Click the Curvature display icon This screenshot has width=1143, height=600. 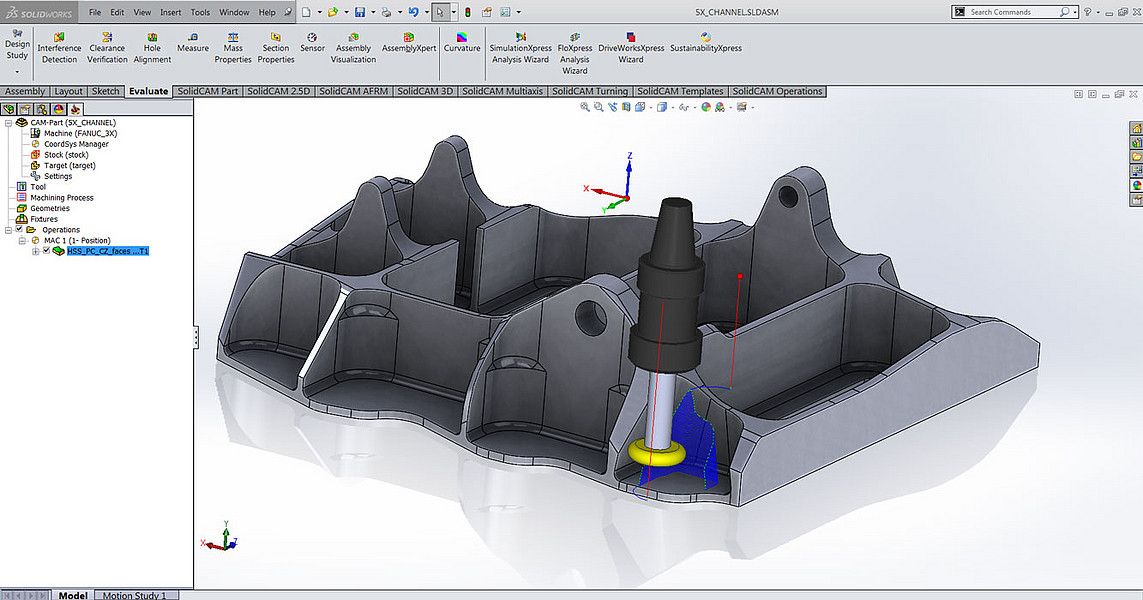pyautogui.click(x=462, y=42)
